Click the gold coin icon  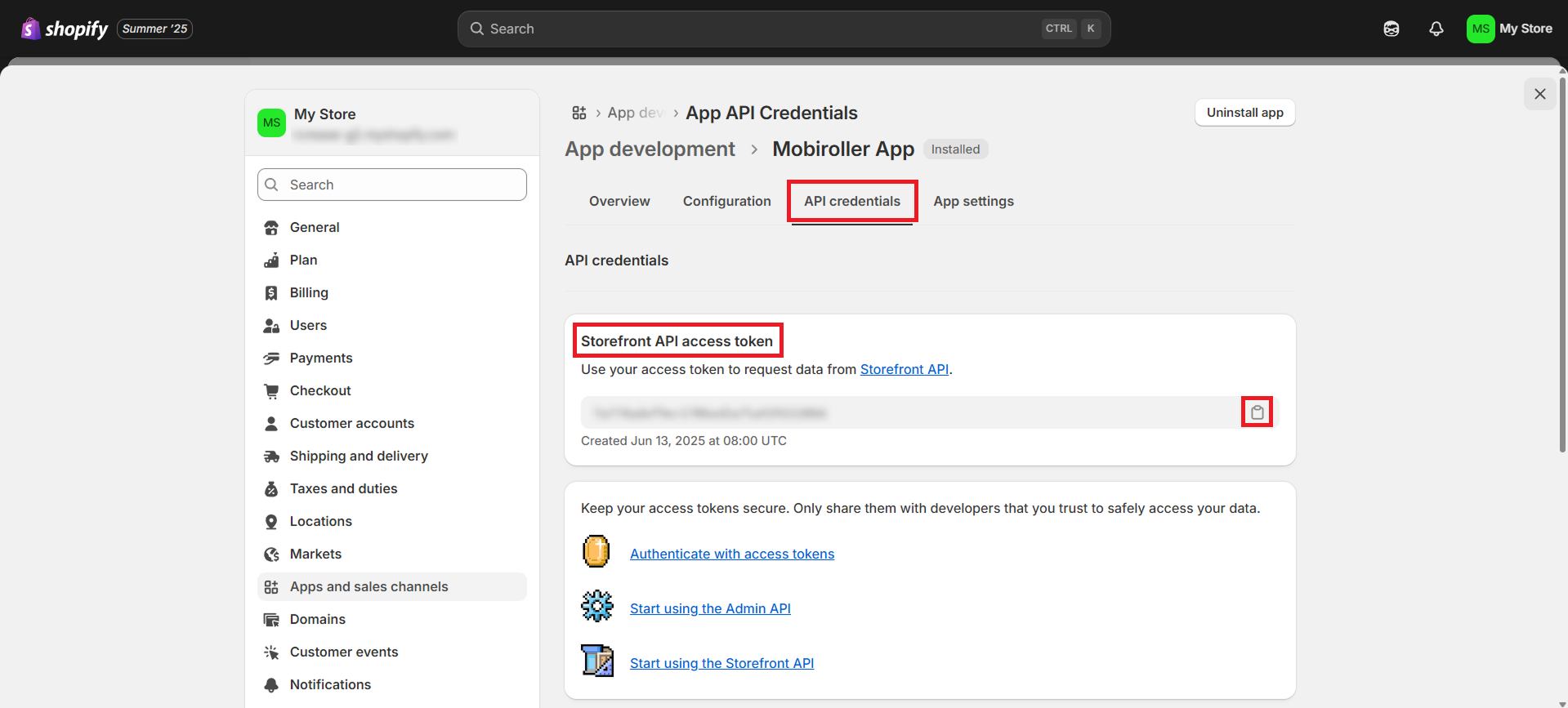(596, 551)
